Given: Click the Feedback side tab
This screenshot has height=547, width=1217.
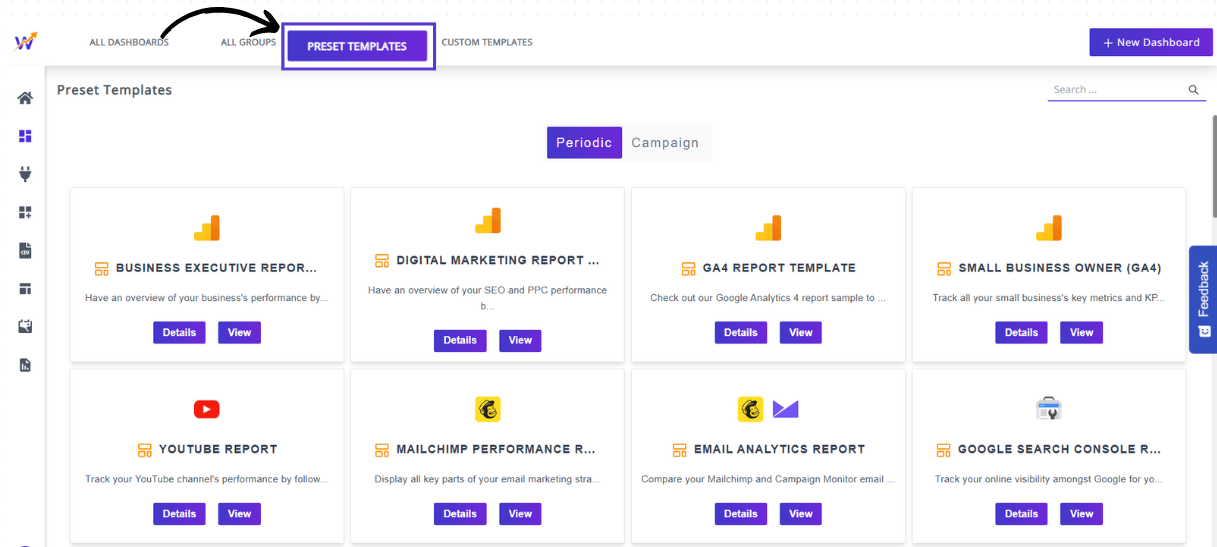Looking at the screenshot, I should 1203,299.
